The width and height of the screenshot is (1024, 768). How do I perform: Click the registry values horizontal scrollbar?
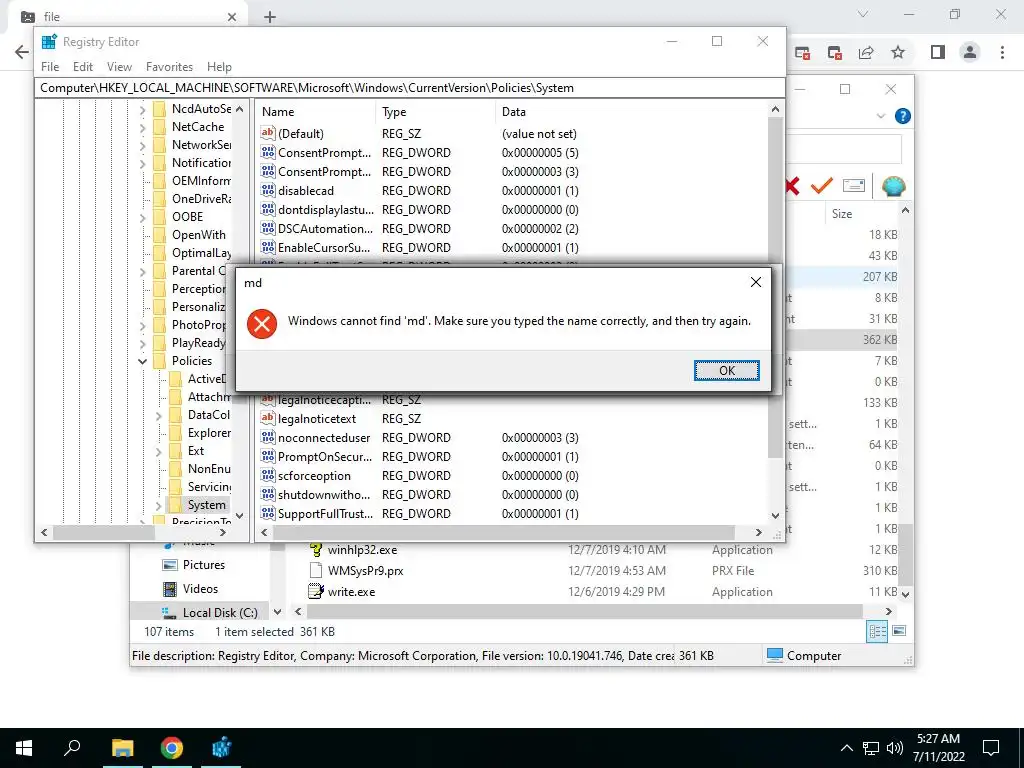[x=503, y=532]
